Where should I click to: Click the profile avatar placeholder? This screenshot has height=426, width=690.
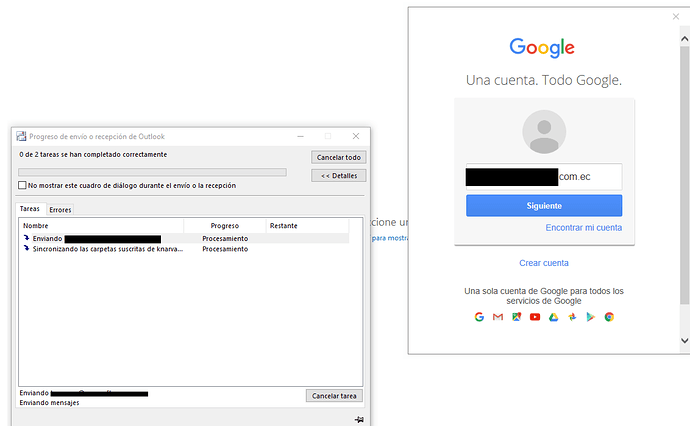click(544, 132)
